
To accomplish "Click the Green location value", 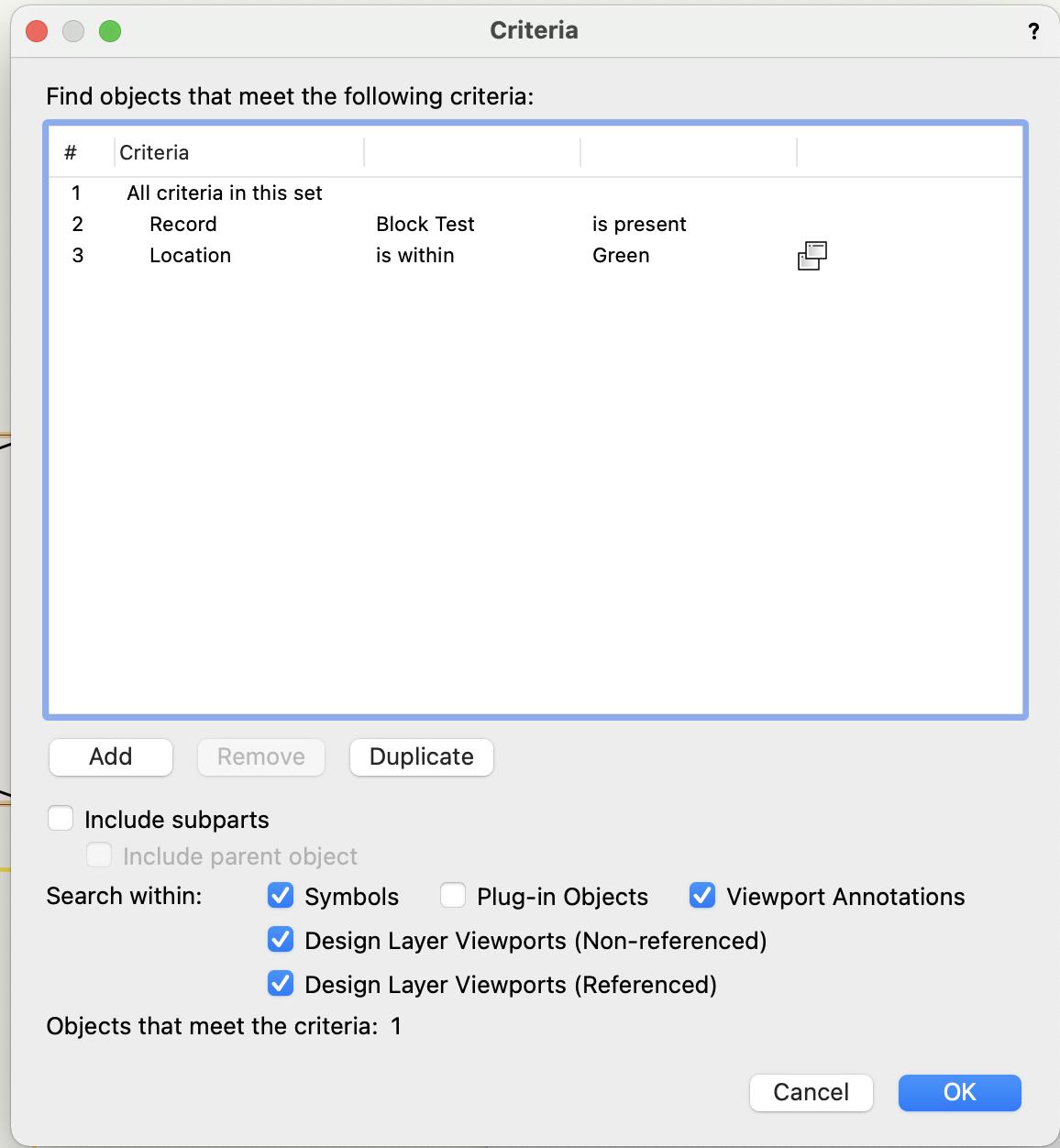I will [621, 256].
